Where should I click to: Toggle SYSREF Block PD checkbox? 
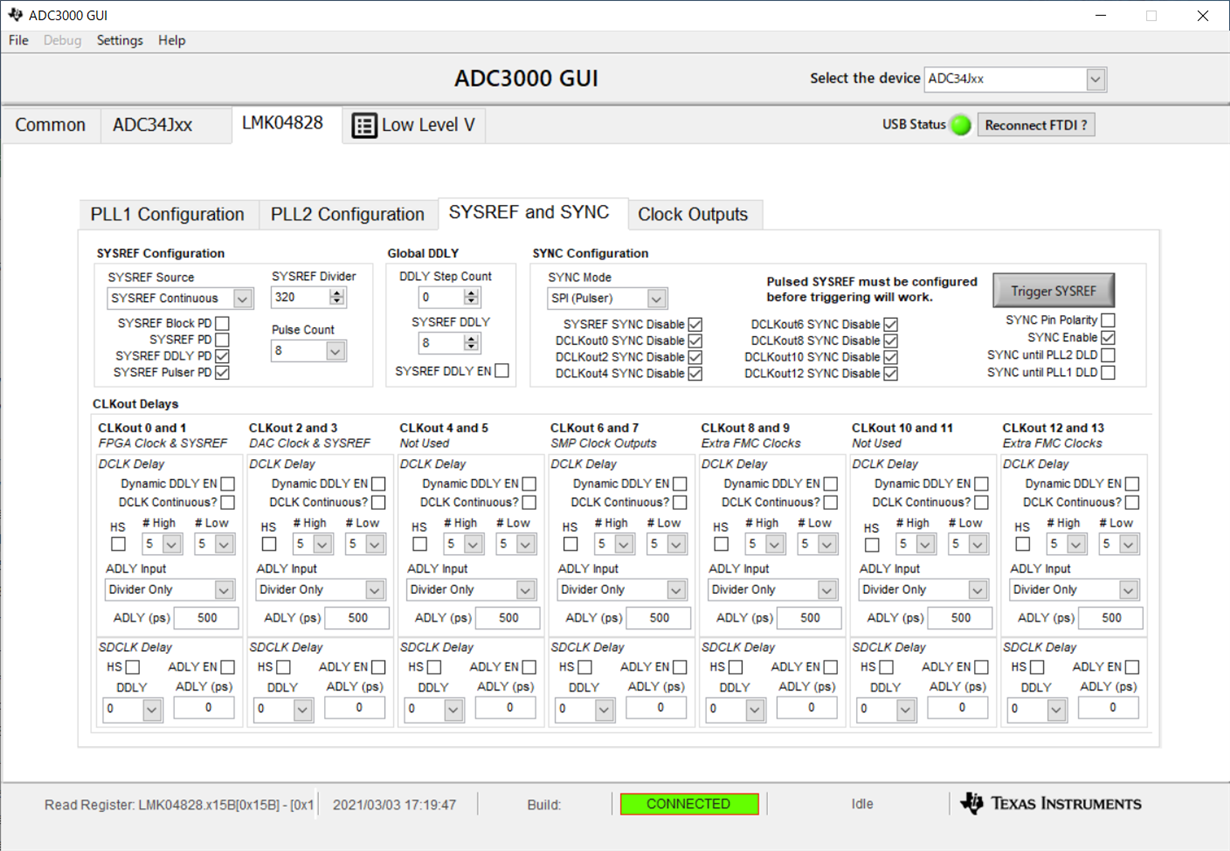coord(222,323)
